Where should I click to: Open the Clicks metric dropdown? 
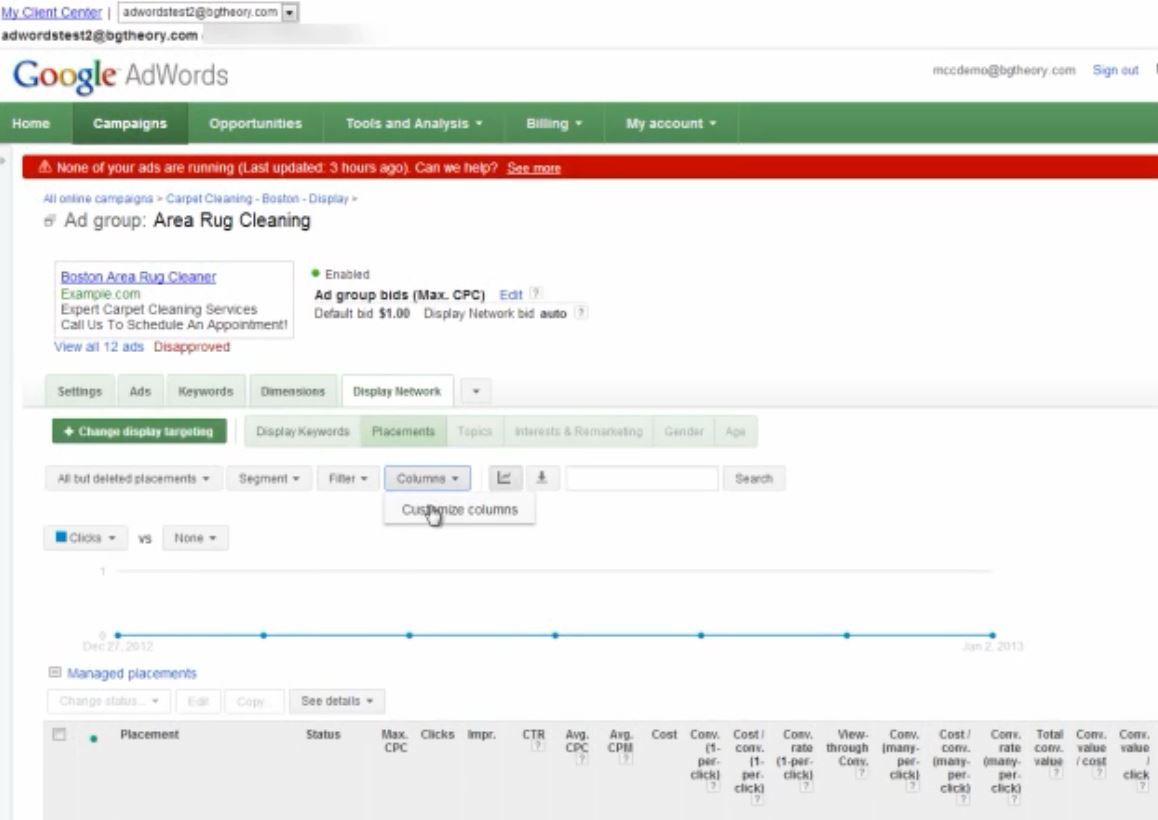(x=85, y=538)
